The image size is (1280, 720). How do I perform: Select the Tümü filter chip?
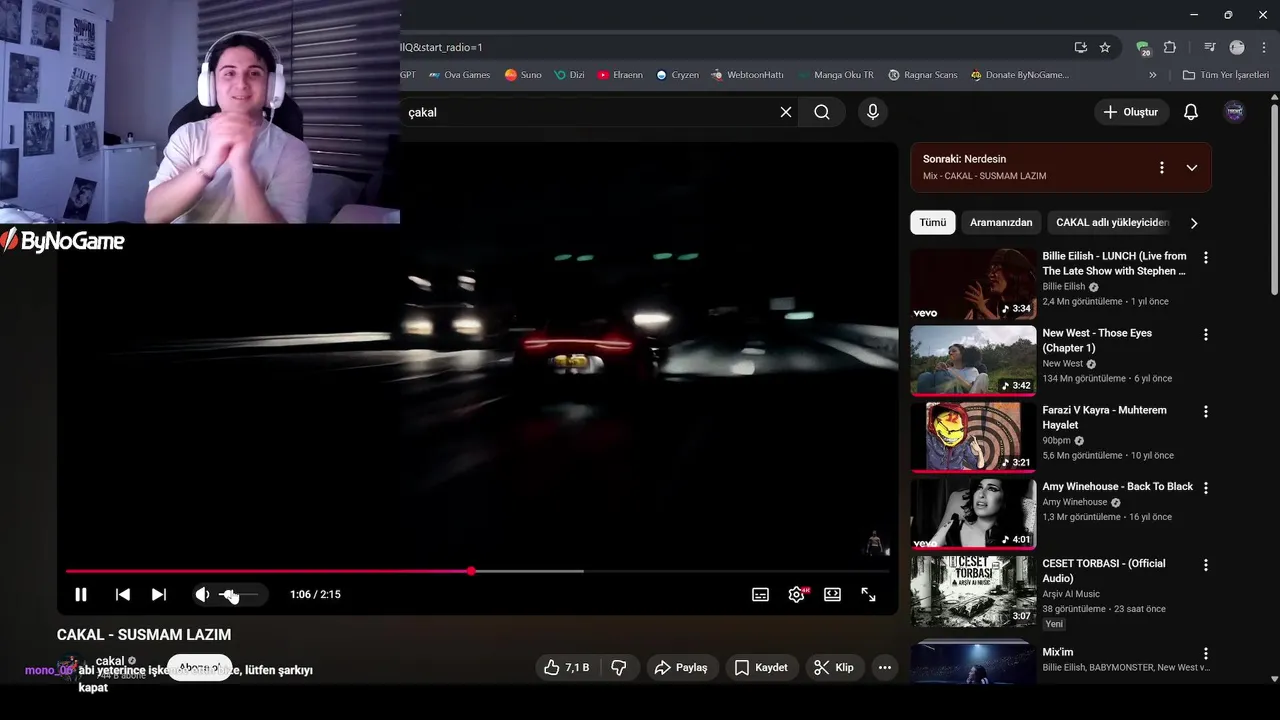[933, 222]
